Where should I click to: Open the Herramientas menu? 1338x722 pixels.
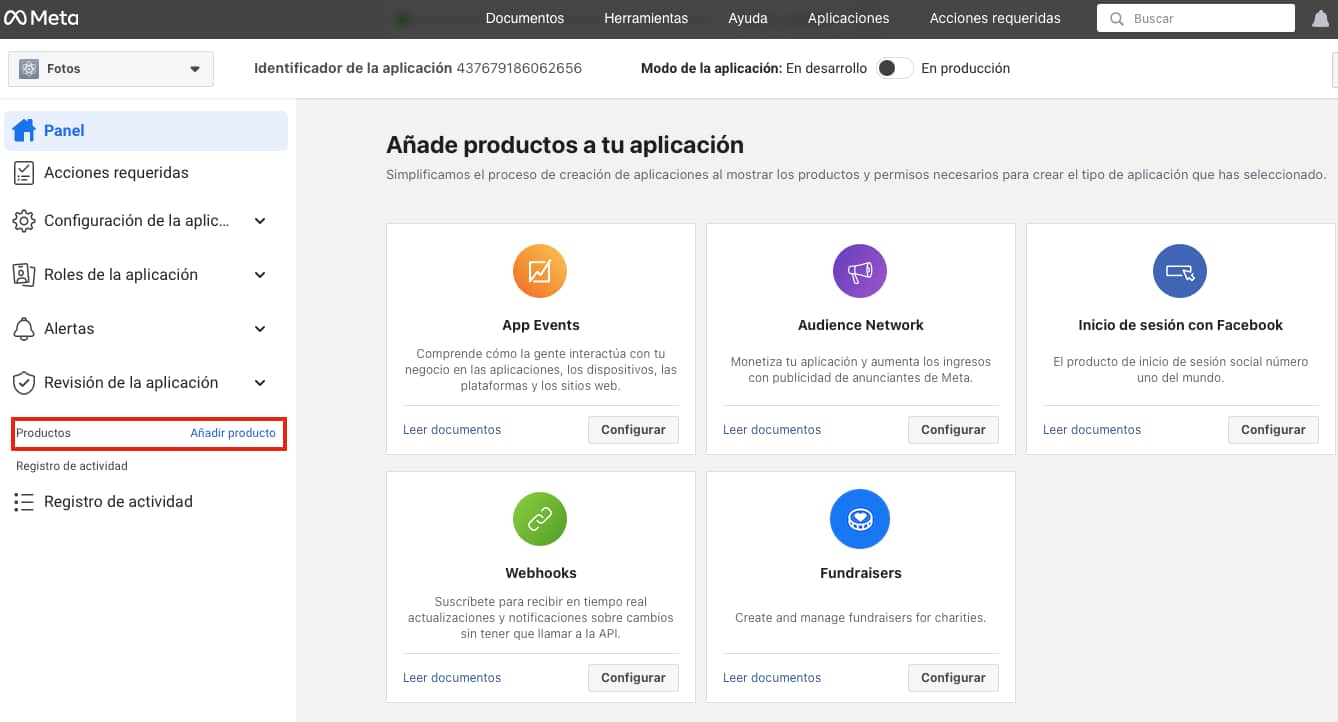pos(646,18)
